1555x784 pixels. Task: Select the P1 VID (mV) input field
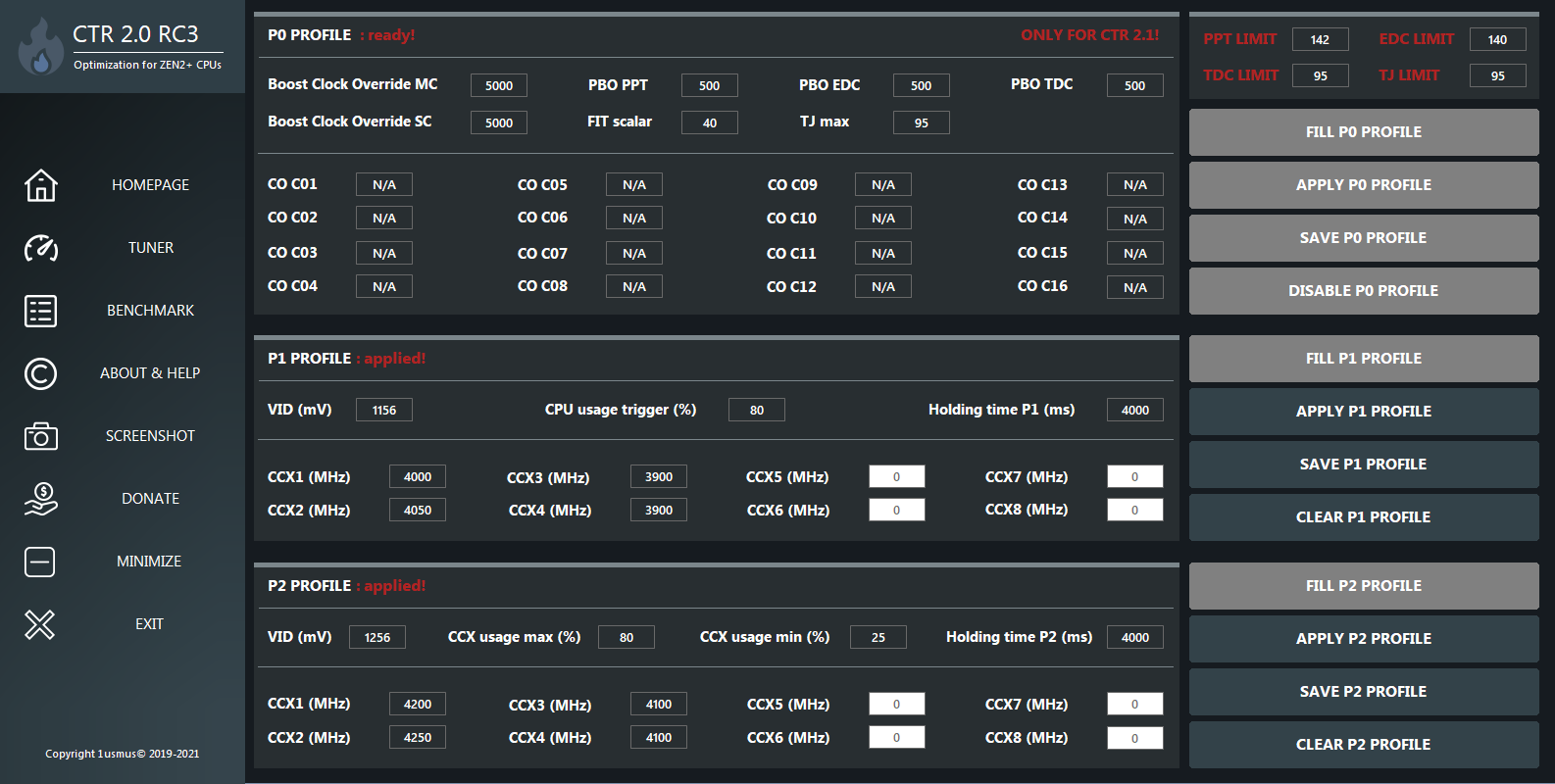(384, 410)
